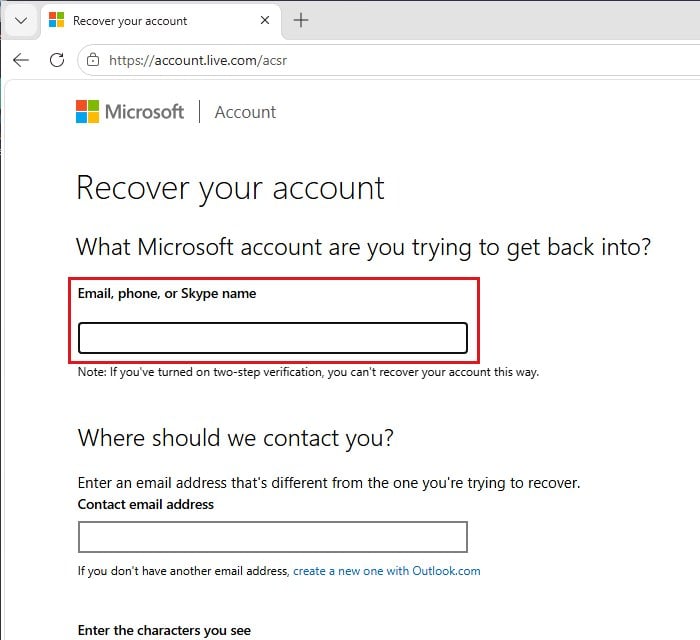This screenshot has height=640, width=700.
Task: Select the two-step verification note text
Action: (x=308, y=372)
